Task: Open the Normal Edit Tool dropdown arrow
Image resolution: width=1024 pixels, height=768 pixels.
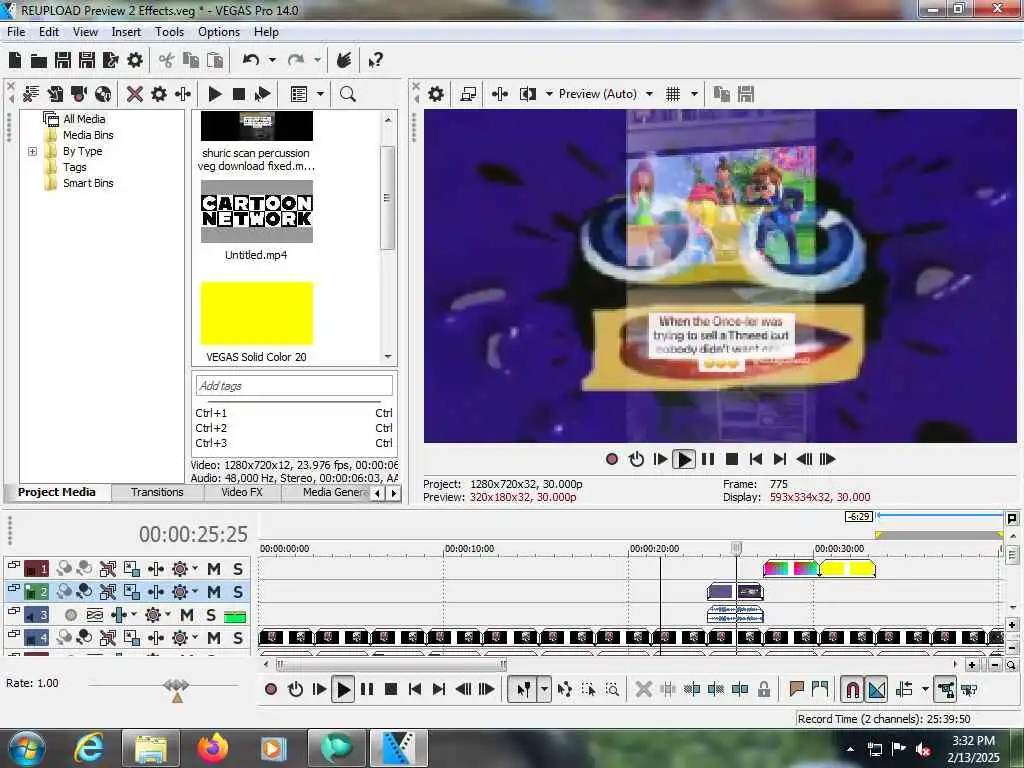Action: coord(543,689)
